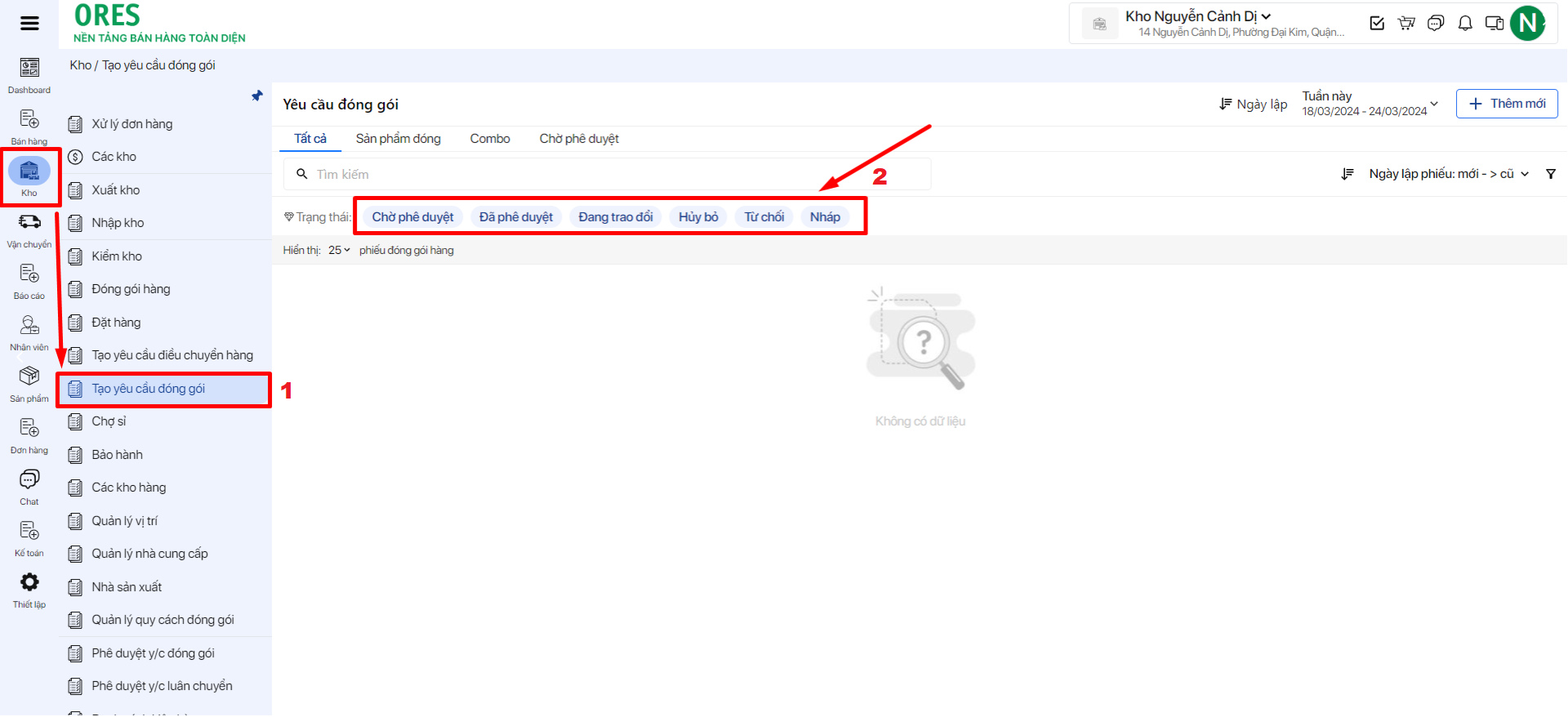Image resolution: width=1568 pixels, height=717 pixels.
Task: Click the Tìm kiếm search field
Action: (x=612, y=175)
